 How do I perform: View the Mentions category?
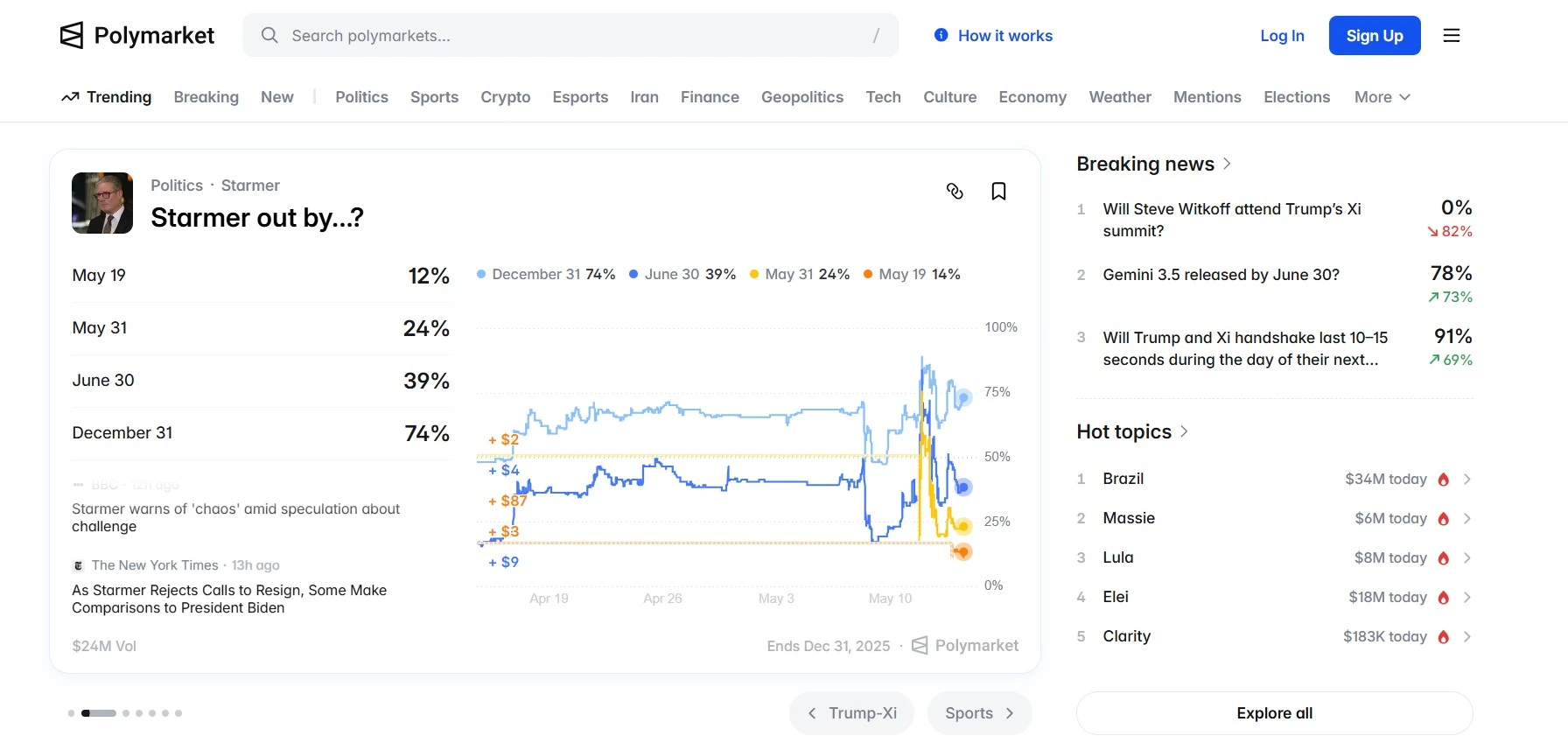pyautogui.click(x=1207, y=97)
